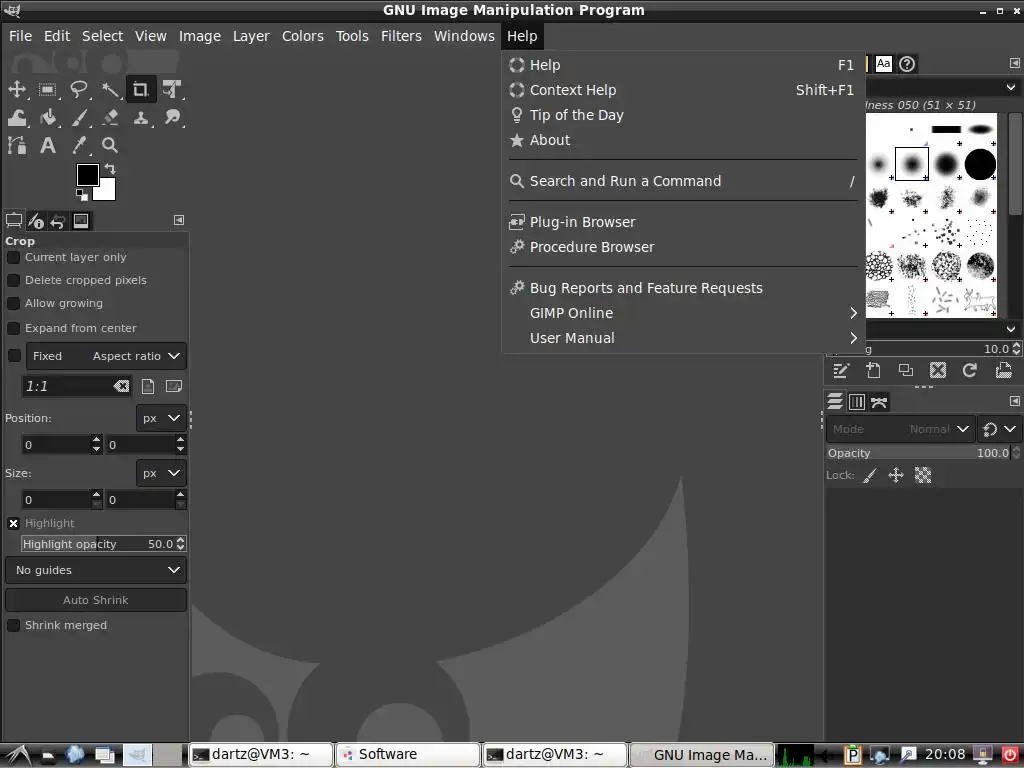Viewport: 1024px width, 768px height.
Task: Open tool options panel configuration menu
Action: 179,220
